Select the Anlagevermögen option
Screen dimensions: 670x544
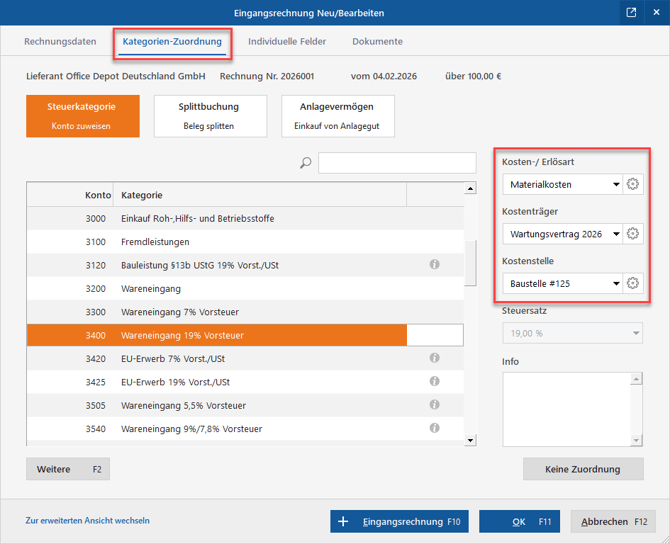click(338, 116)
